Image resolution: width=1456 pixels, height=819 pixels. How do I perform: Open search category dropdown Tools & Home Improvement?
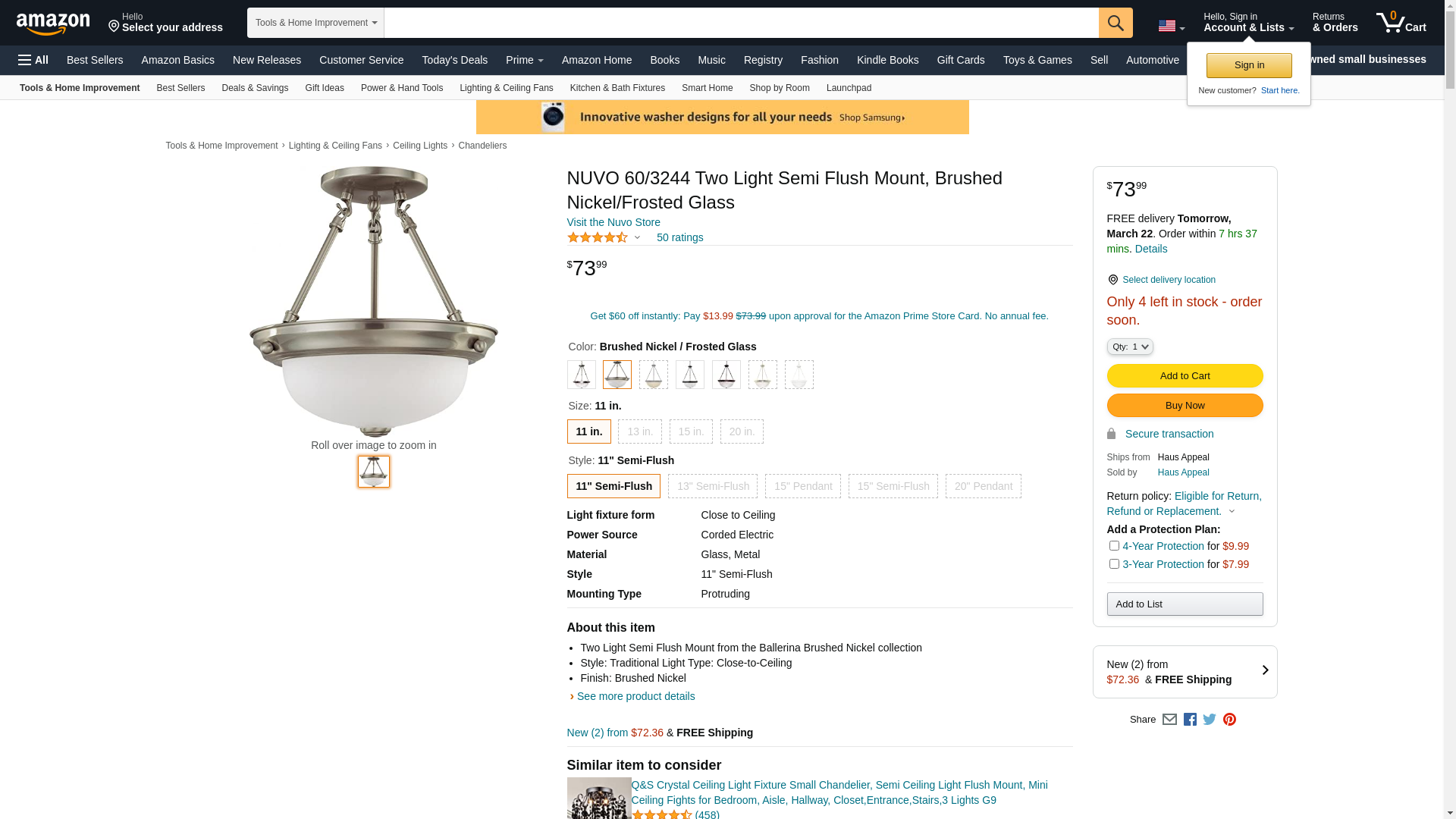[x=315, y=23]
